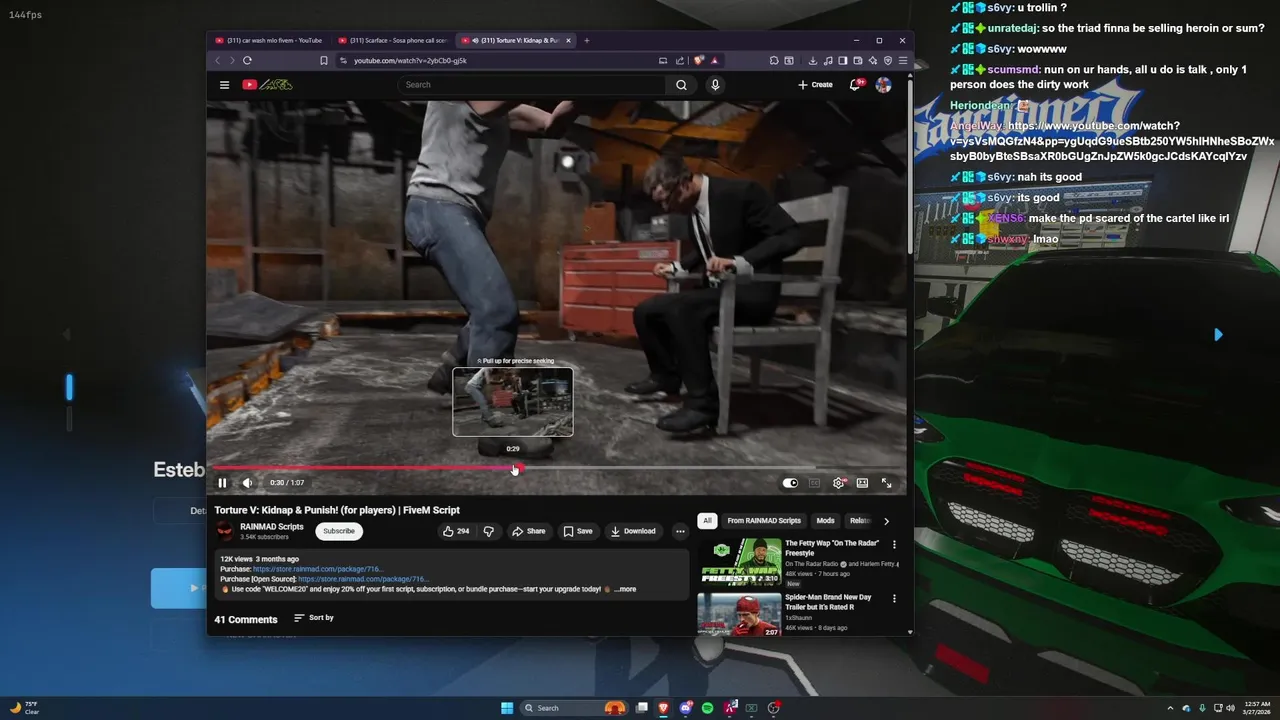Open the YouTube hamburger guide menu
Image resolution: width=1280 pixels, height=720 pixels.
(224, 85)
